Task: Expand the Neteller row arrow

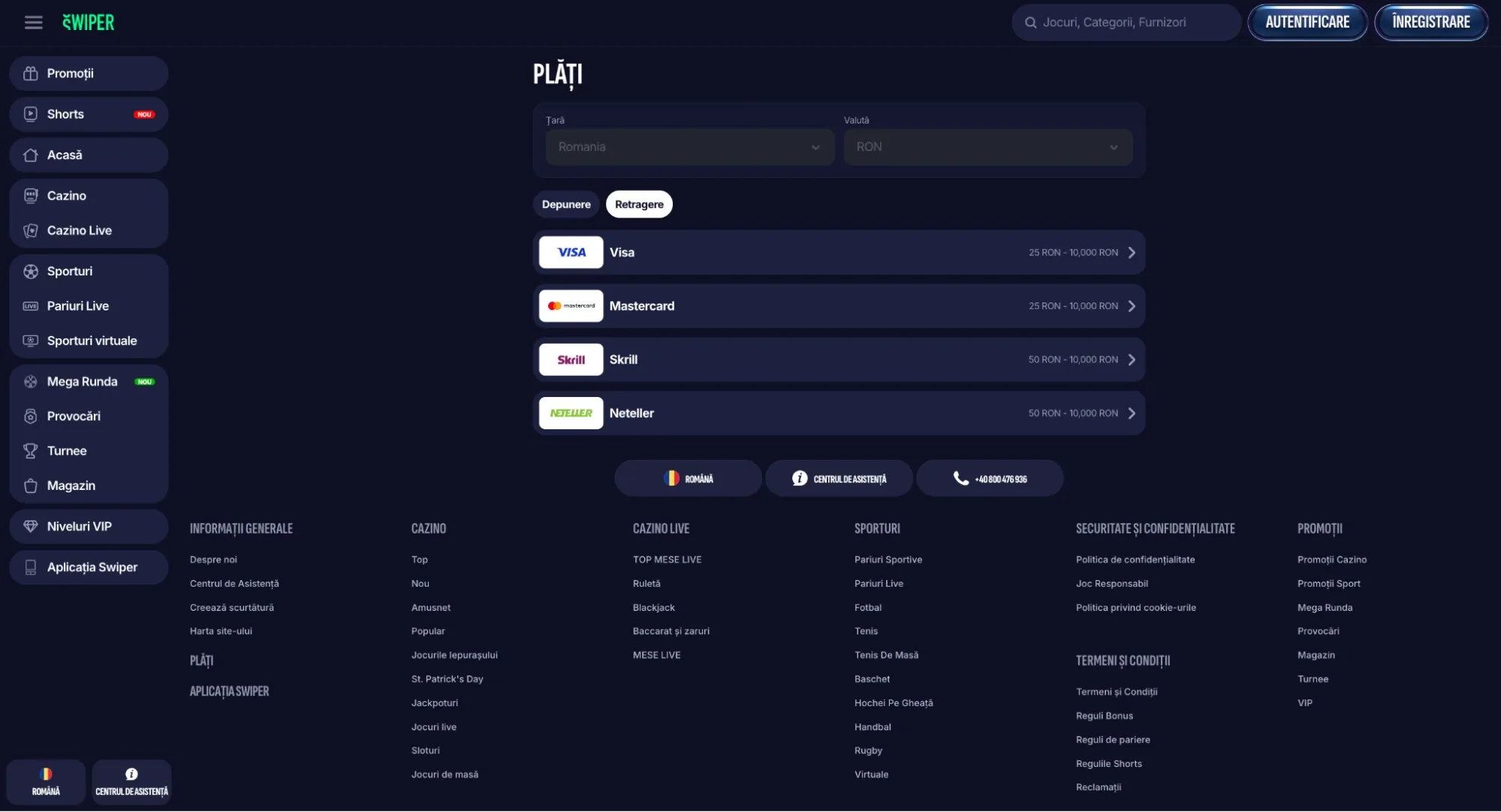Action: (x=1132, y=414)
